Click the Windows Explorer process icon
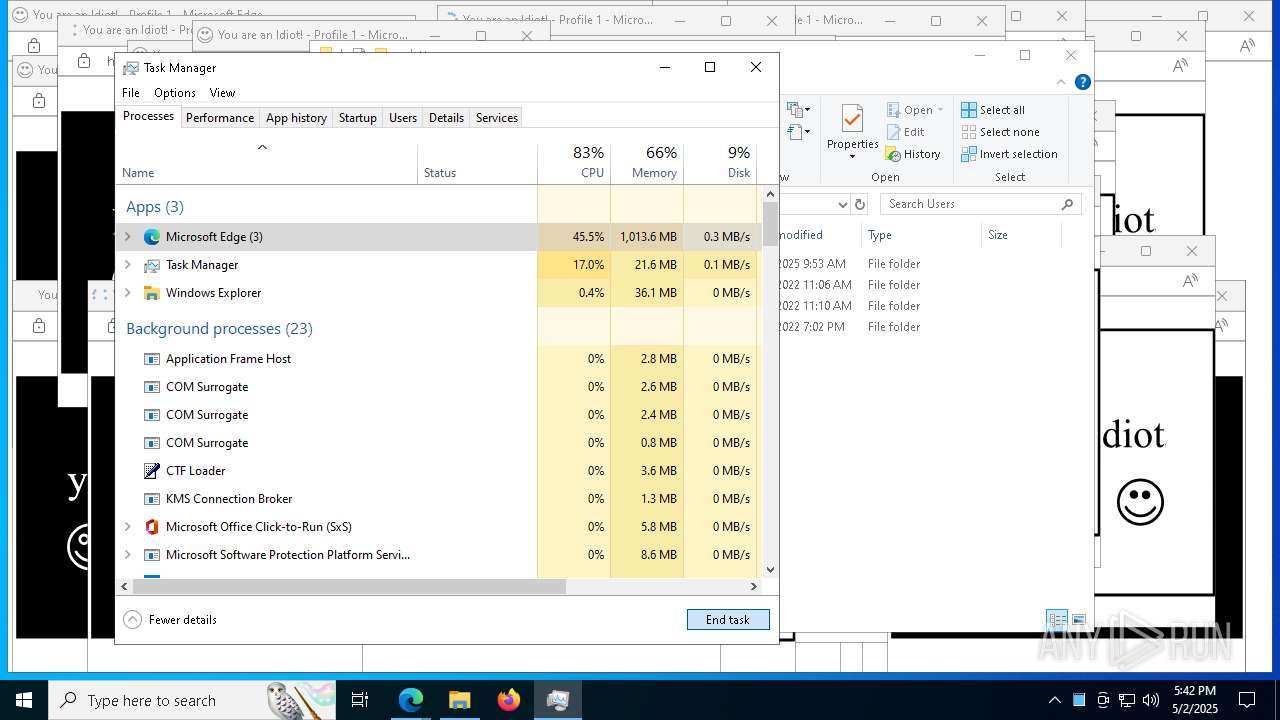 [x=152, y=293]
